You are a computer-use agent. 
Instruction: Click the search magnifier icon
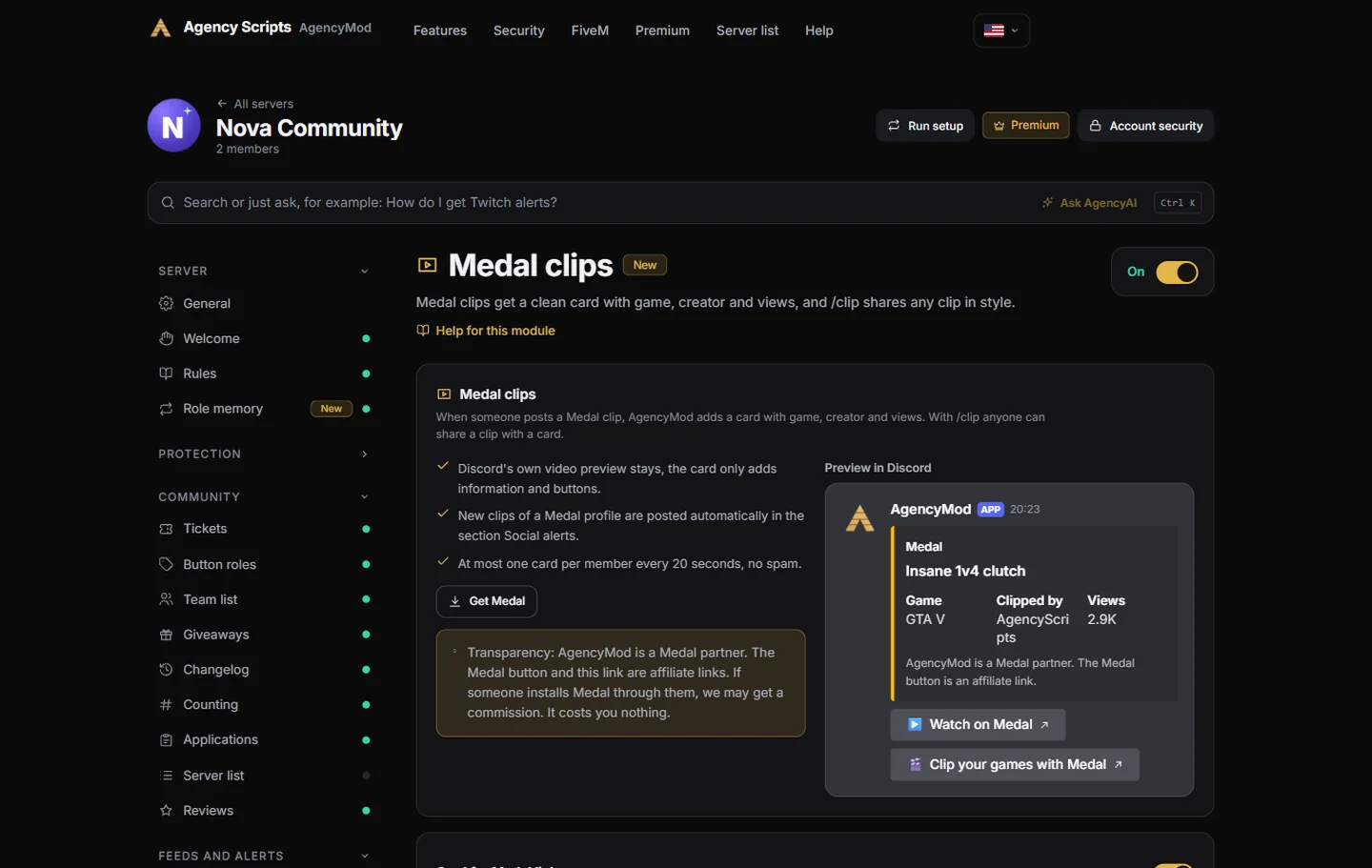168,202
